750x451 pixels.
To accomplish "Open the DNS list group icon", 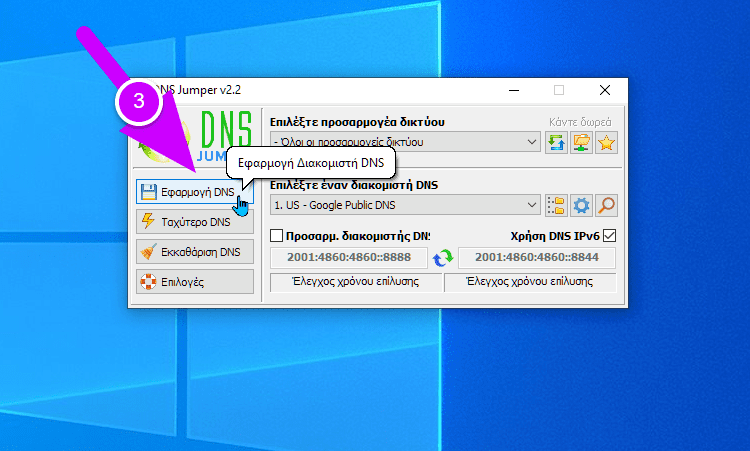I will pyautogui.click(x=556, y=206).
